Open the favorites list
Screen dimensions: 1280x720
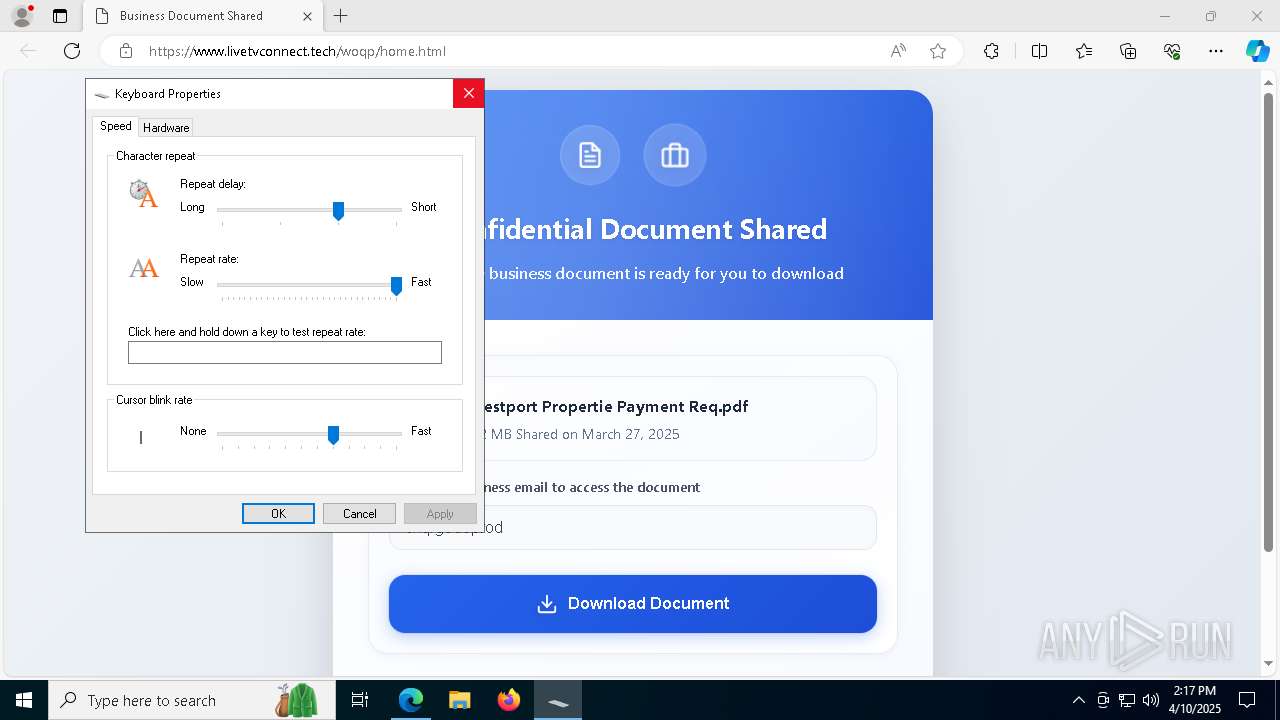[1084, 51]
